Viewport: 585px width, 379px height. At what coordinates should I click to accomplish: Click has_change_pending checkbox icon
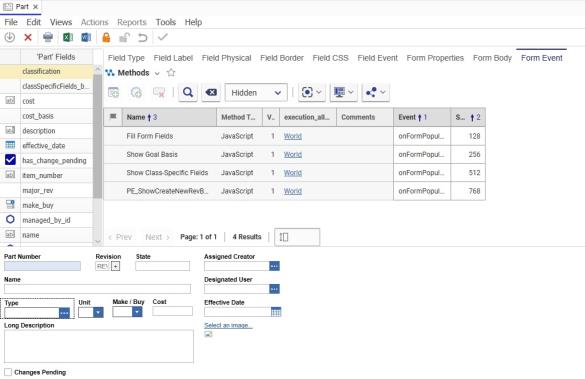[10, 160]
